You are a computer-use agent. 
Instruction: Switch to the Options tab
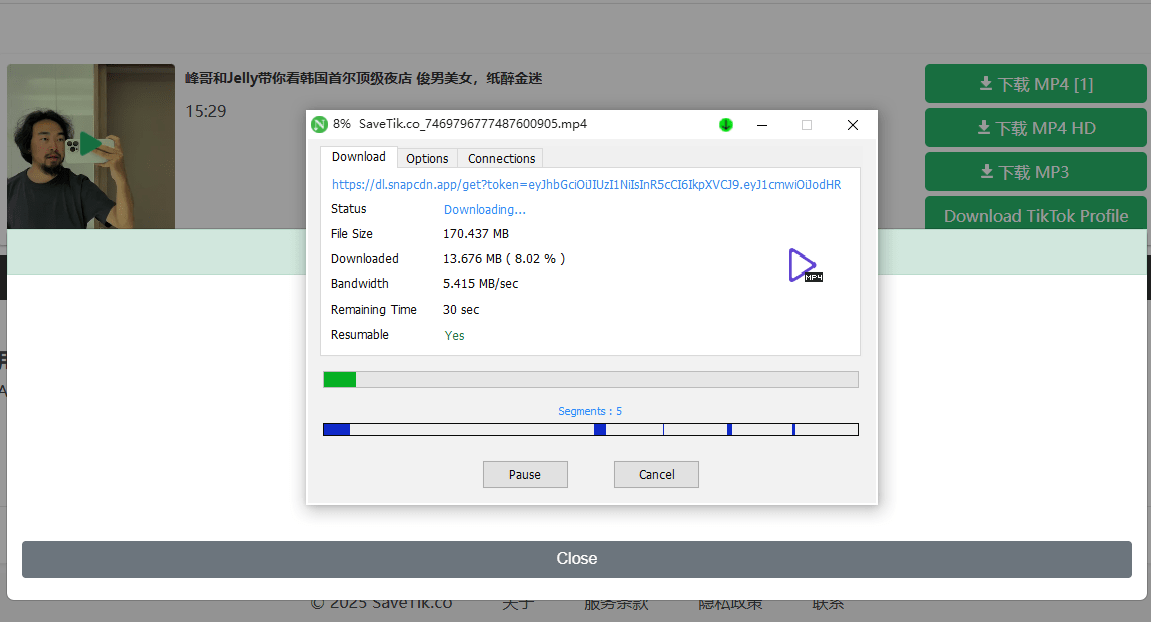427,158
